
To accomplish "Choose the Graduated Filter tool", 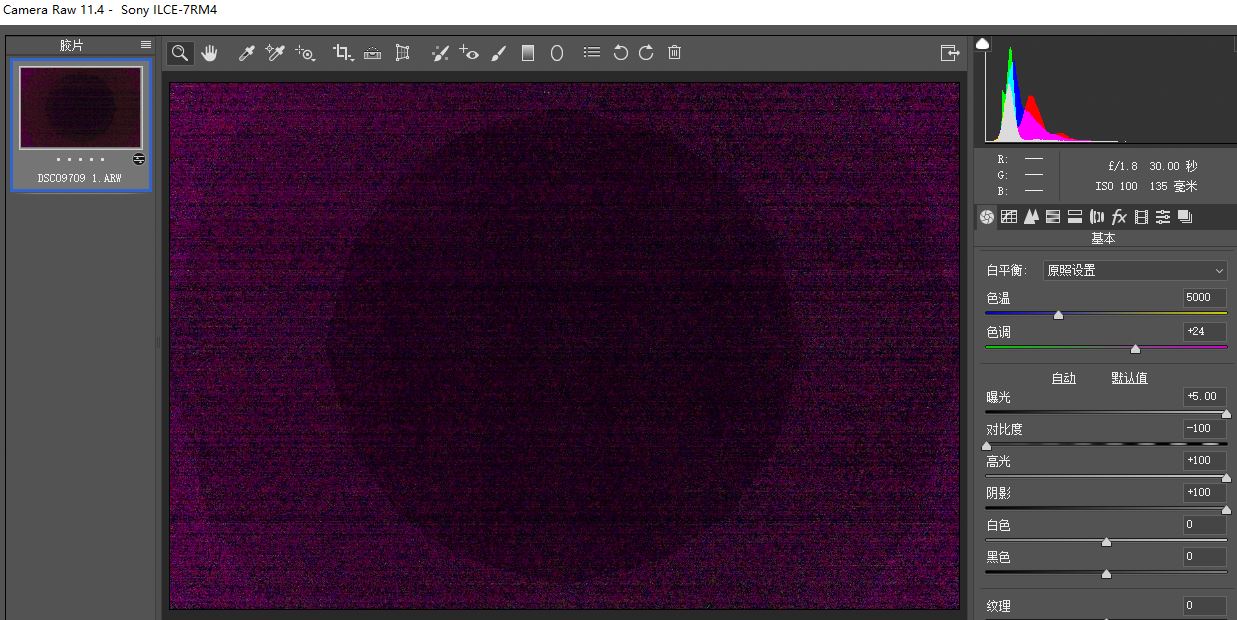I will [528, 53].
